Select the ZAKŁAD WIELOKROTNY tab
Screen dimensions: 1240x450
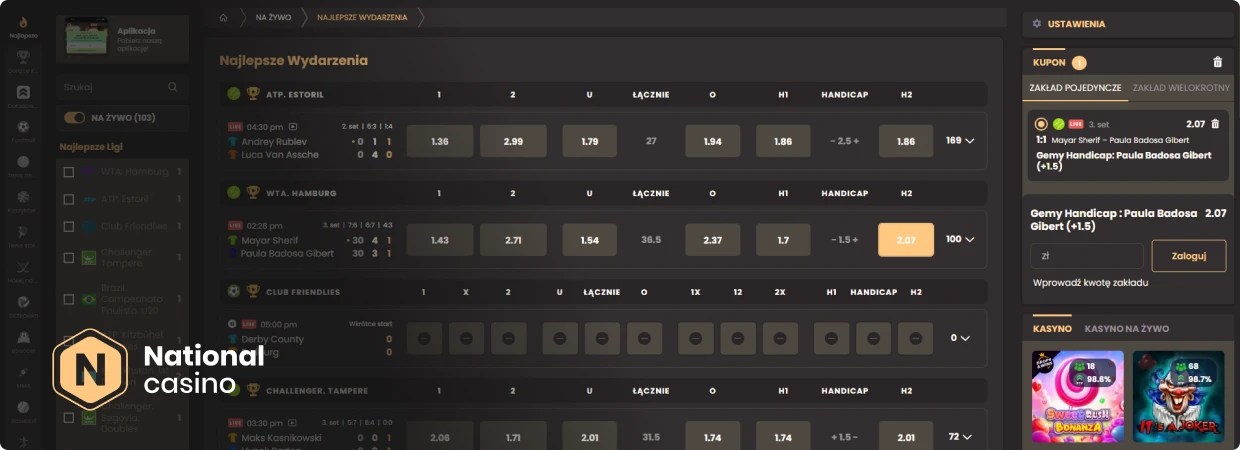(x=1181, y=88)
